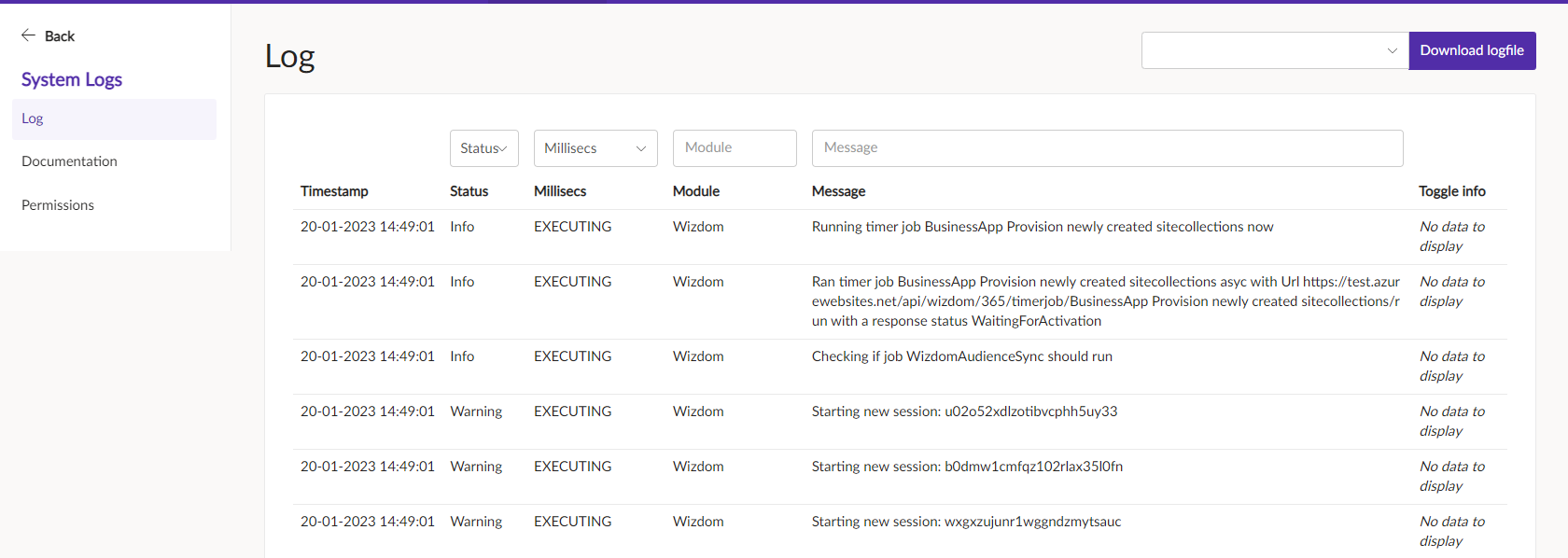Screen dimensions: 1568x558
Task: Open the Status filter dropdown
Action: (483, 148)
